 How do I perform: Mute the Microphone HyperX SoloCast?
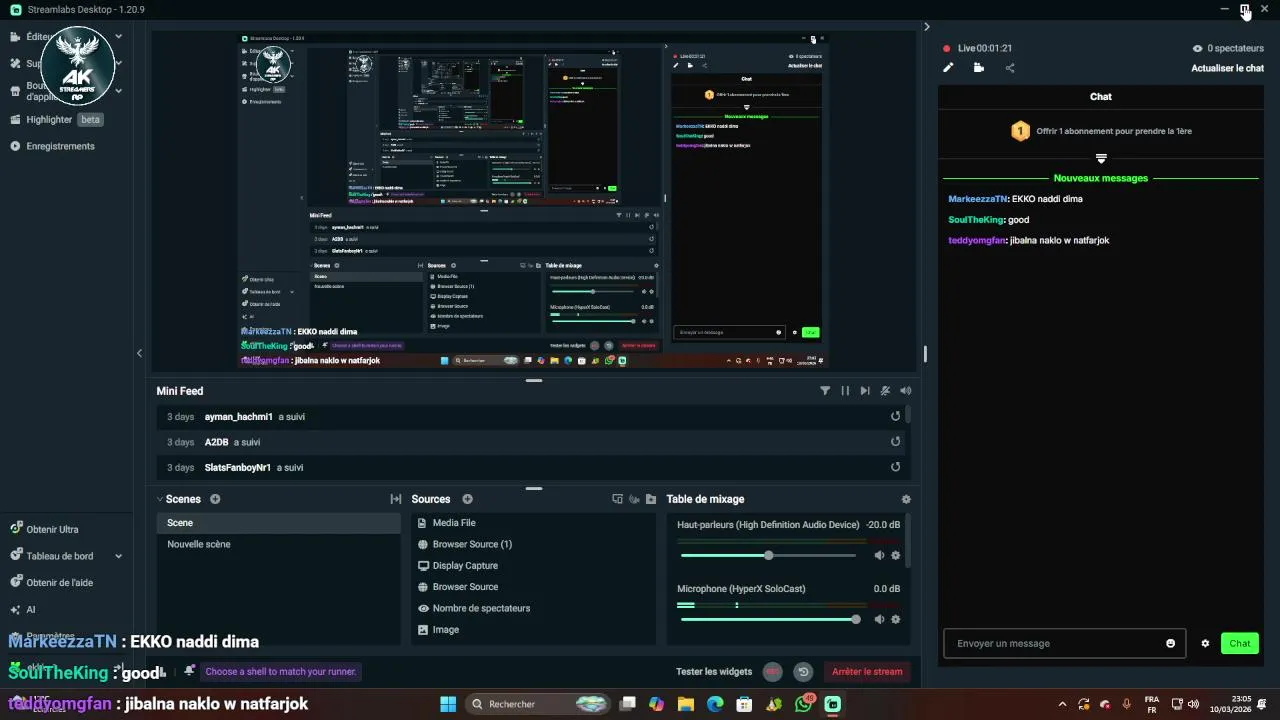(879, 619)
